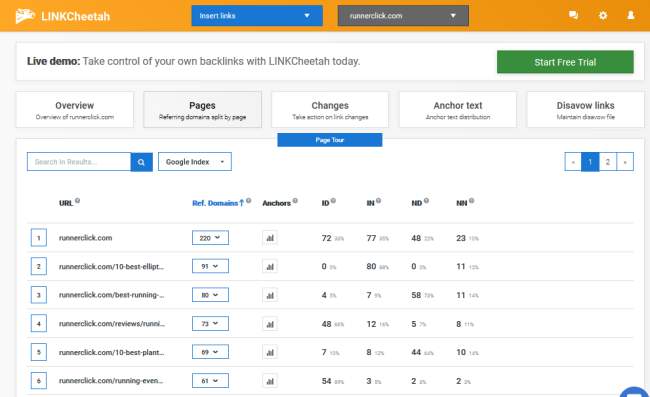Select row 4 number box

[x=39, y=323]
